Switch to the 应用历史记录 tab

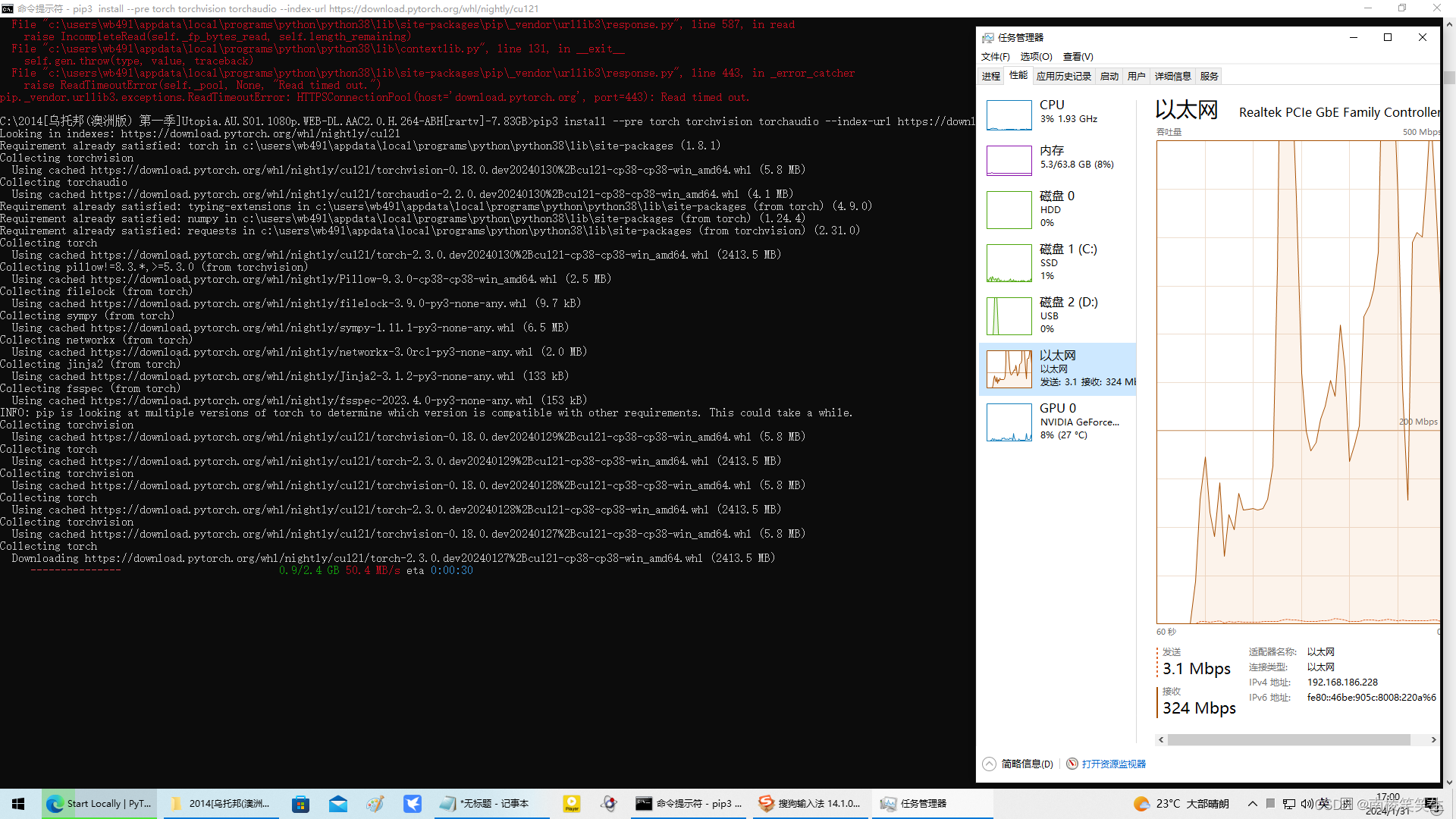click(x=1063, y=76)
